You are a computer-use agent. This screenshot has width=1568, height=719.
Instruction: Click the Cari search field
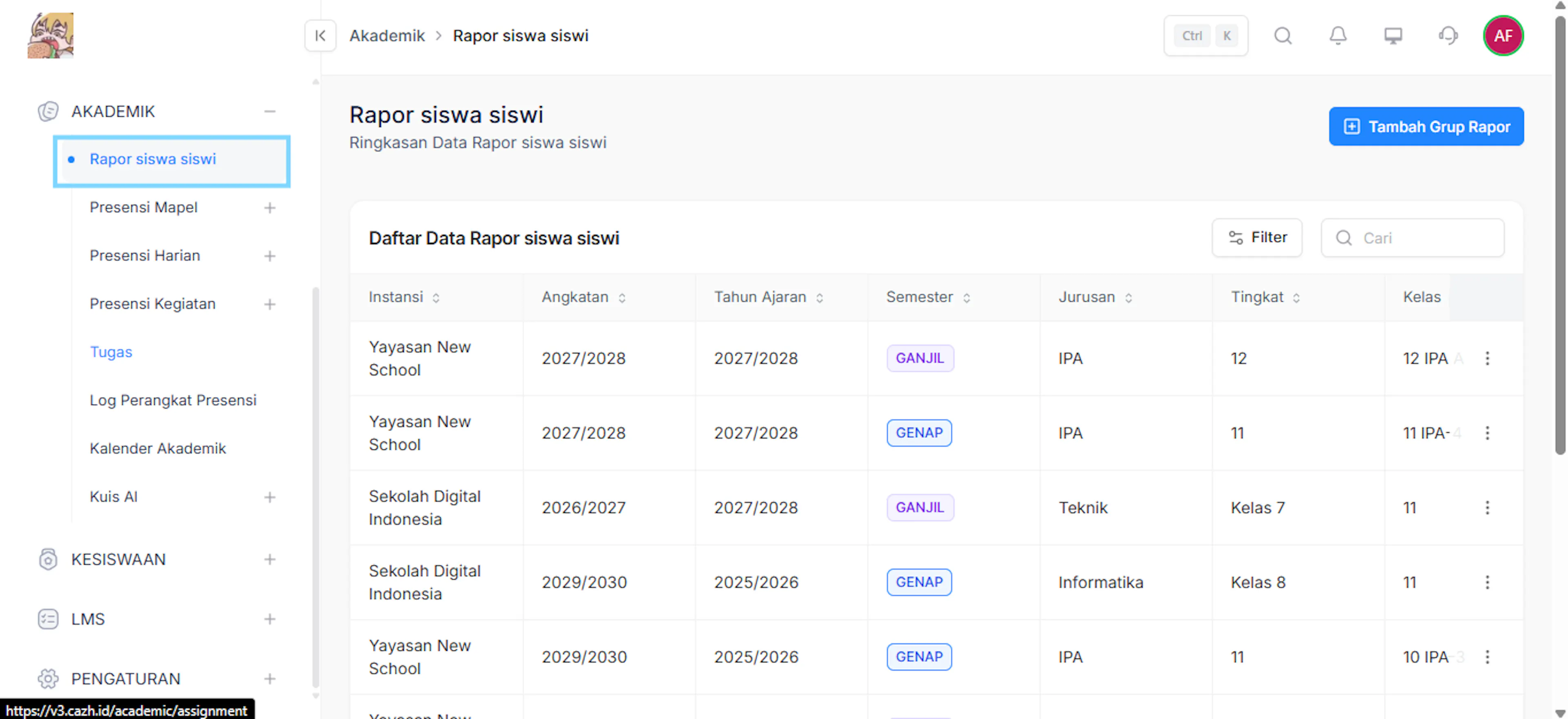(1412, 238)
